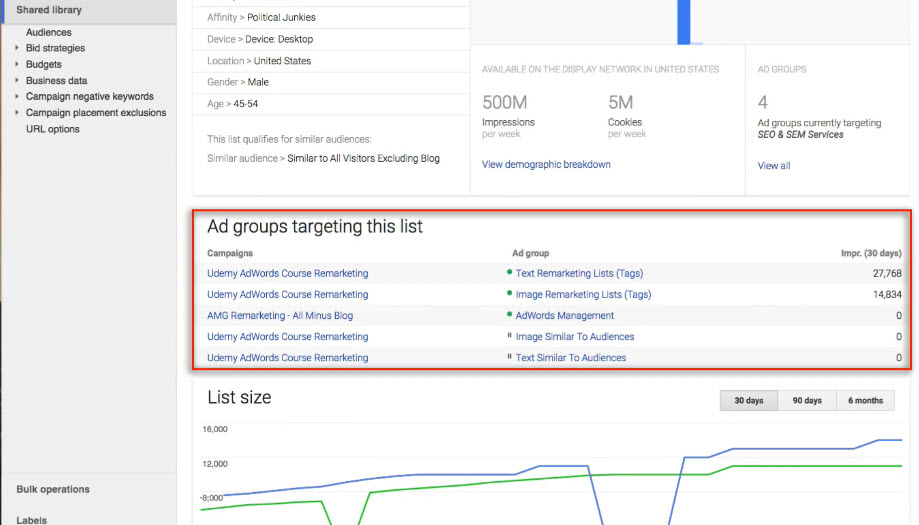This screenshot has width=919, height=525.
Task: Expand the Business data section
Action: 17,81
